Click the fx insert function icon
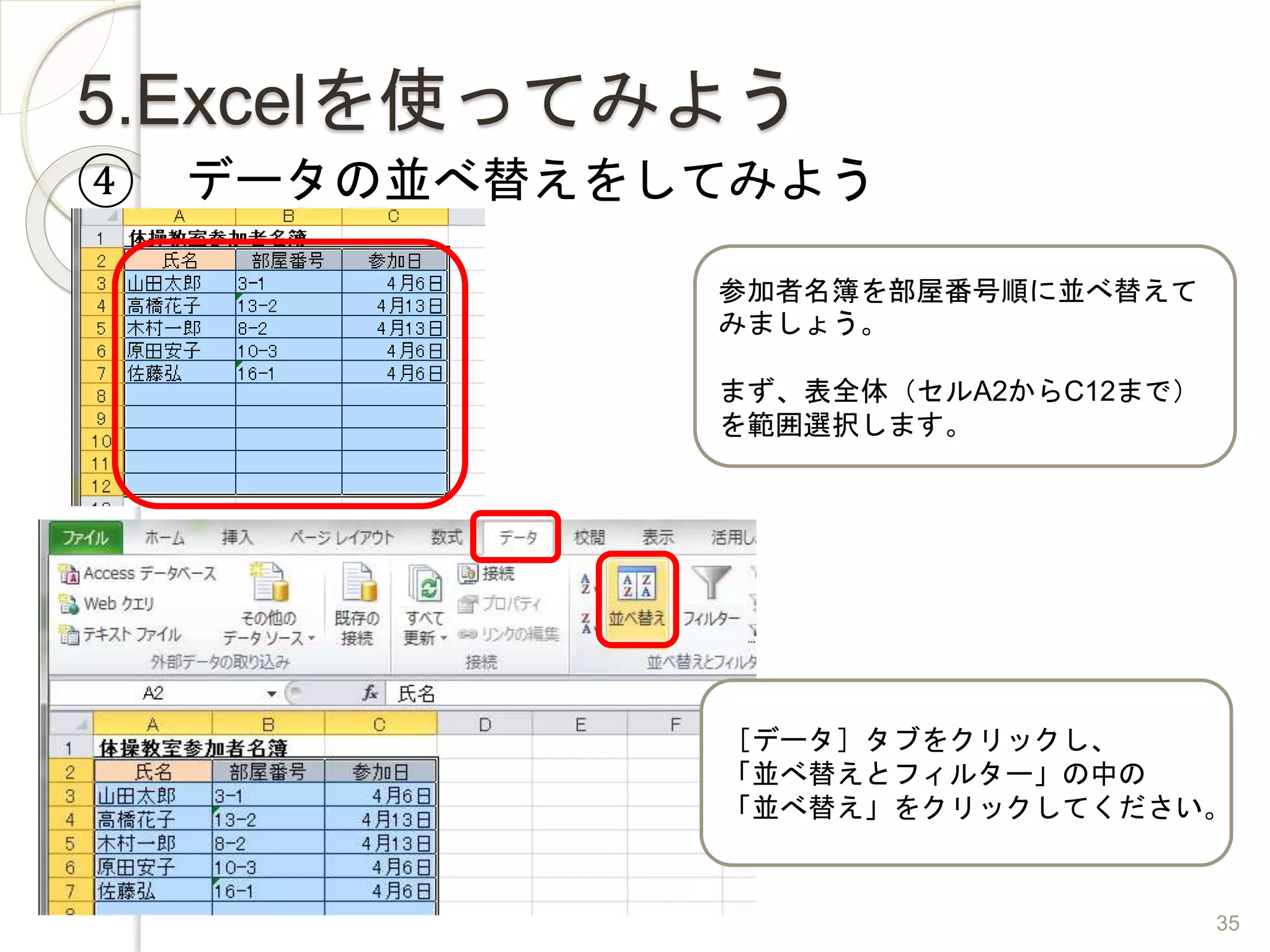Image resolution: width=1270 pixels, height=952 pixels. (370, 693)
